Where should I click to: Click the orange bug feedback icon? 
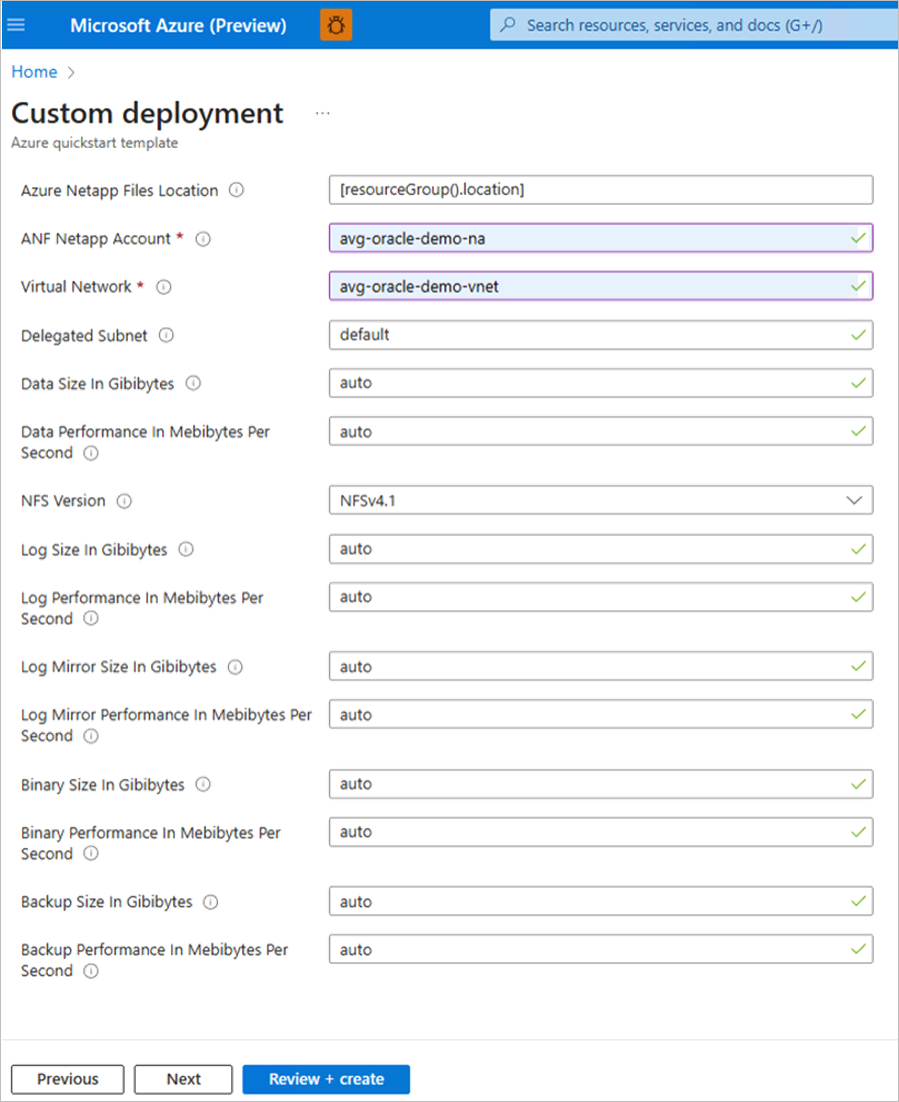click(x=336, y=25)
